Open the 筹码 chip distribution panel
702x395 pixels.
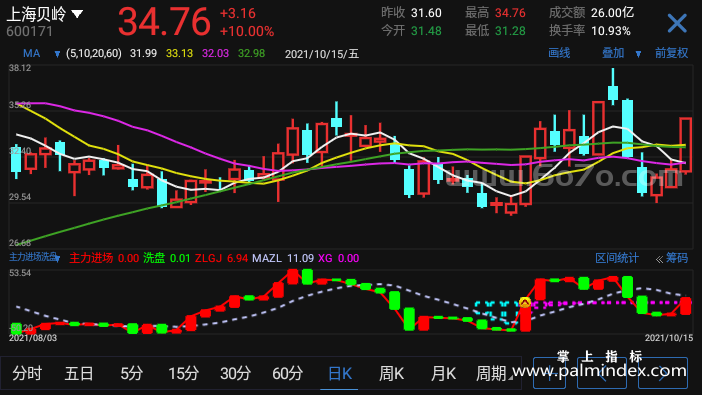coord(676,258)
